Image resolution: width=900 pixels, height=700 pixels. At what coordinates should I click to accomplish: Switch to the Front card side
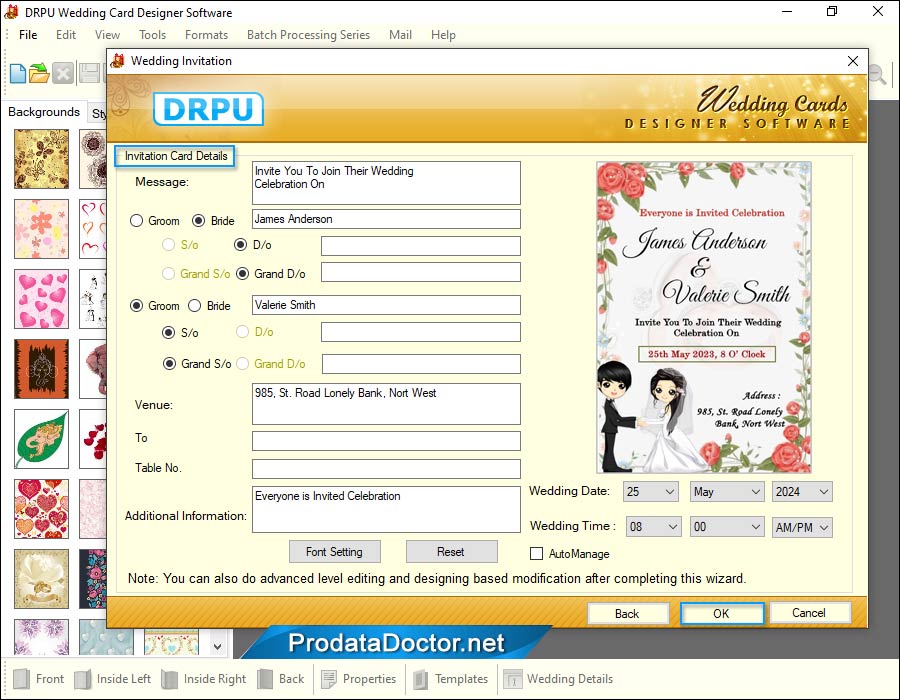pyautogui.click(x=38, y=679)
